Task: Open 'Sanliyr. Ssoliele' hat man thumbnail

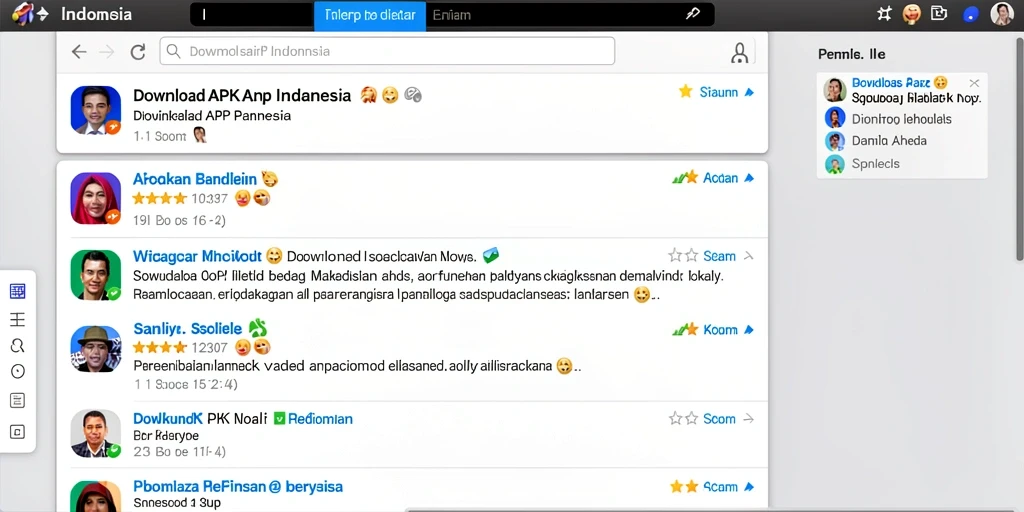Action: click(x=96, y=349)
